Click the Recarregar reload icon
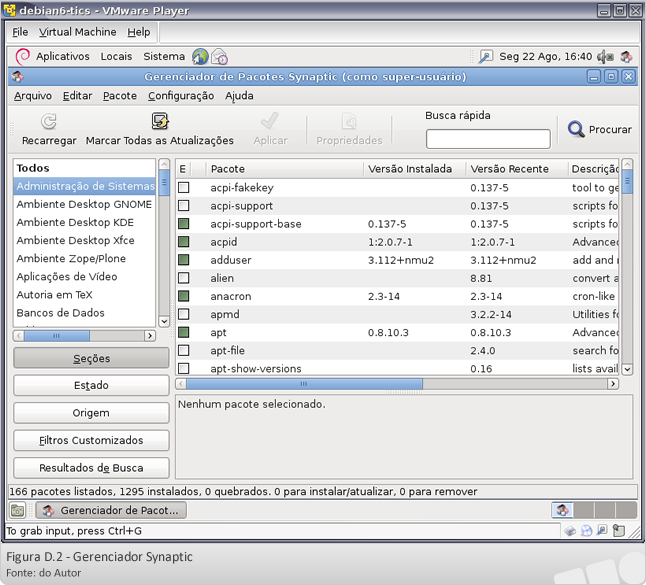646x585 pixels. (49, 121)
